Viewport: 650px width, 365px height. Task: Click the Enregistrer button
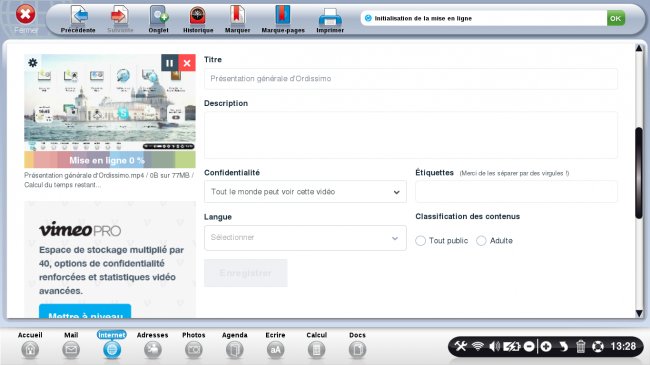tap(245, 273)
